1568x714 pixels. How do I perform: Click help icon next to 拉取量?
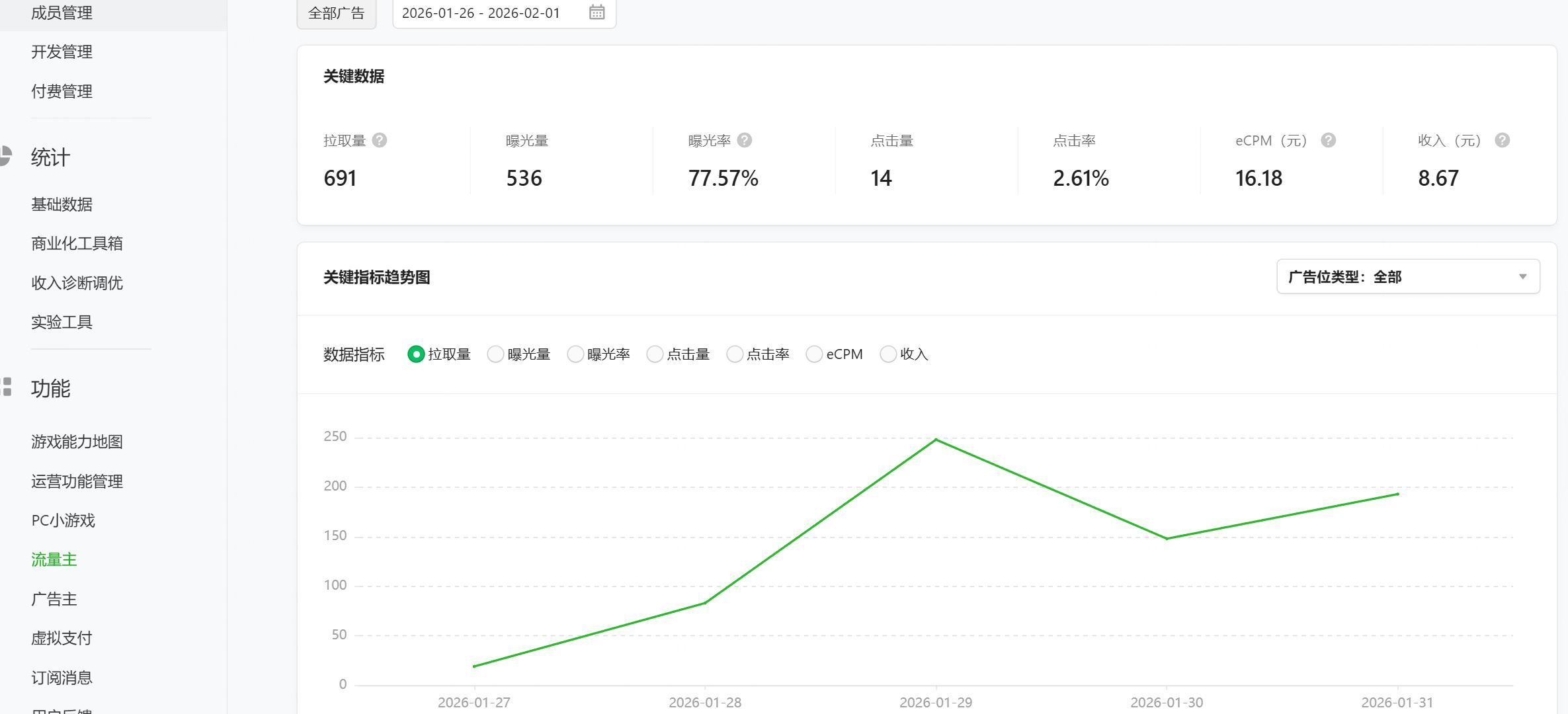click(380, 140)
